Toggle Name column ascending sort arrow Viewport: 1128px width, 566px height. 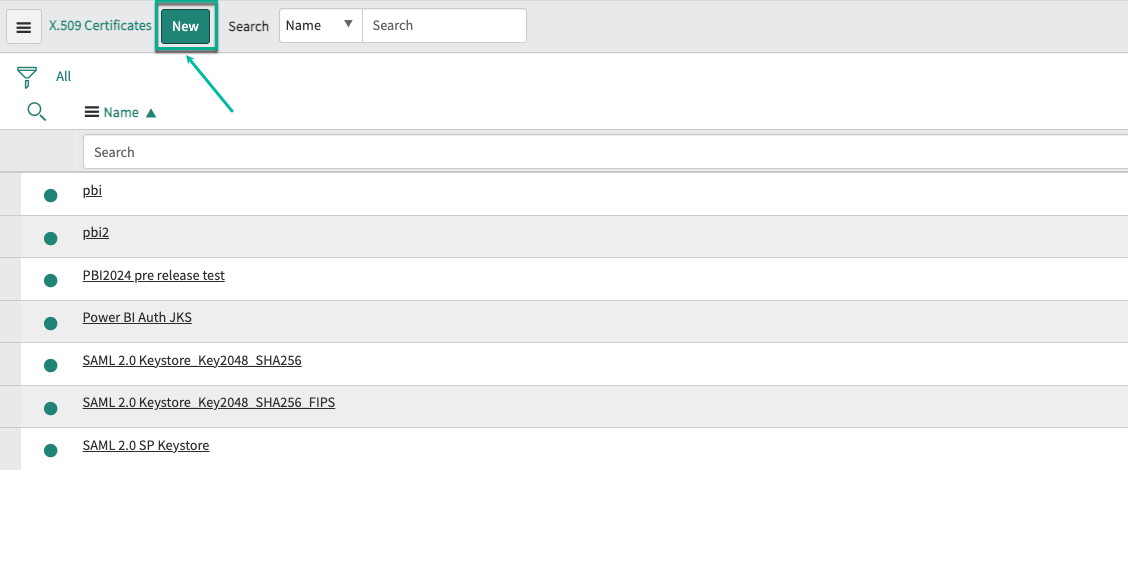pos(151,113)
